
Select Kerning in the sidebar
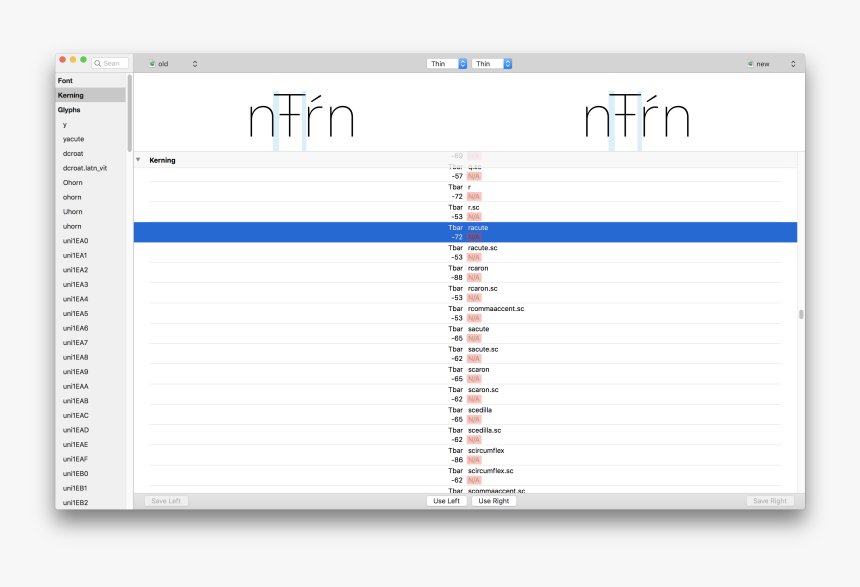(70, 95)
